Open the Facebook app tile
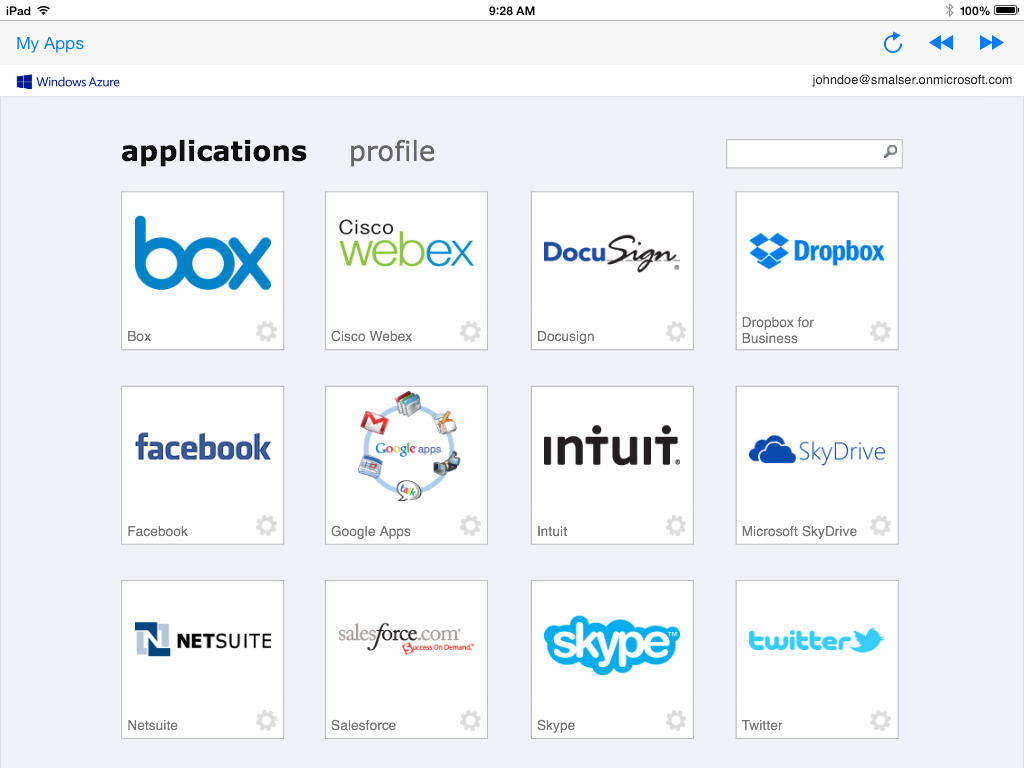1024x768 pixels. coord(202,447)
